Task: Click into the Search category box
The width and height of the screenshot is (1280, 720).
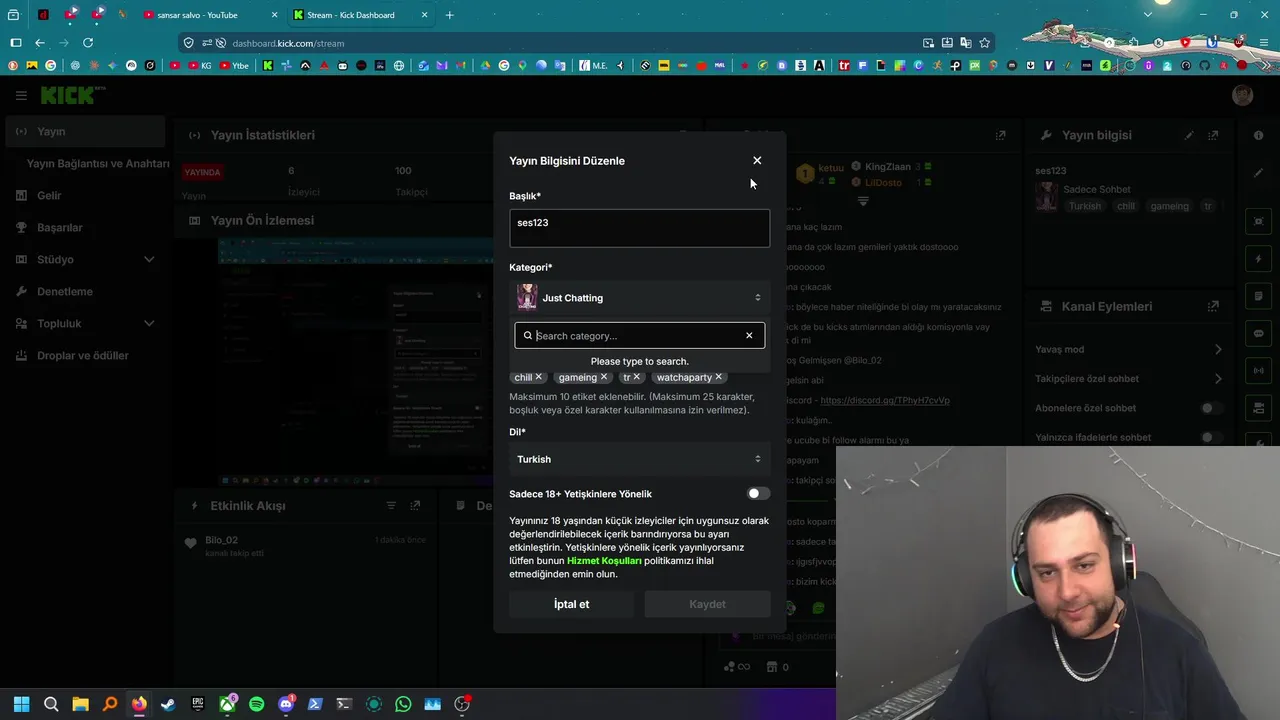Action: [638, 336]
